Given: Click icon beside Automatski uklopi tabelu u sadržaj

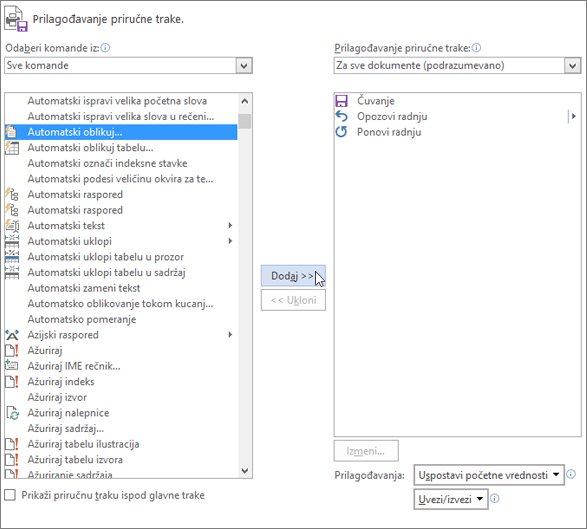Looking at the screenshot, I should tap(12, 273).
